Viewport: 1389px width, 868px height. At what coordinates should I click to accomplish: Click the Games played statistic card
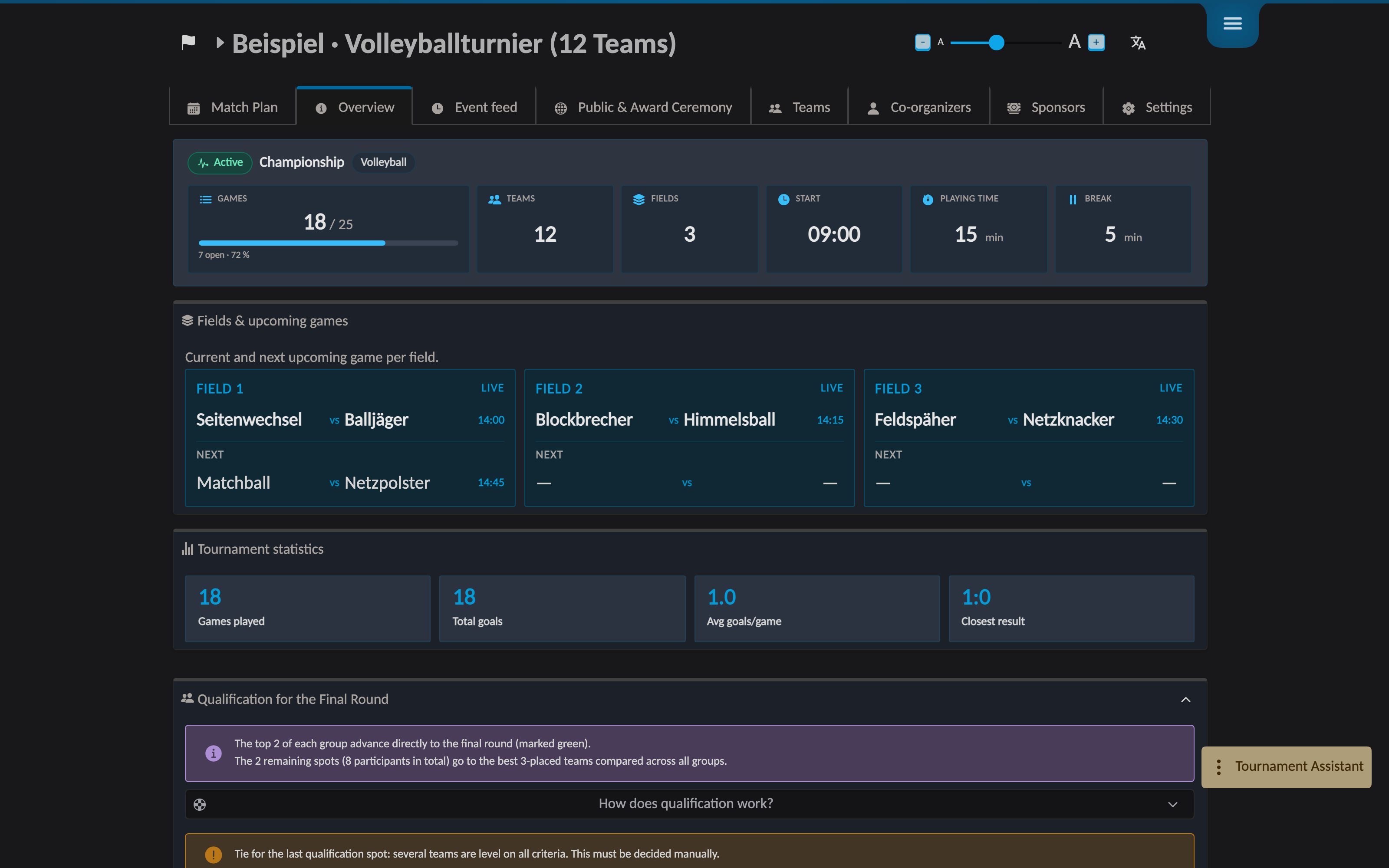(x=308, y=608)
